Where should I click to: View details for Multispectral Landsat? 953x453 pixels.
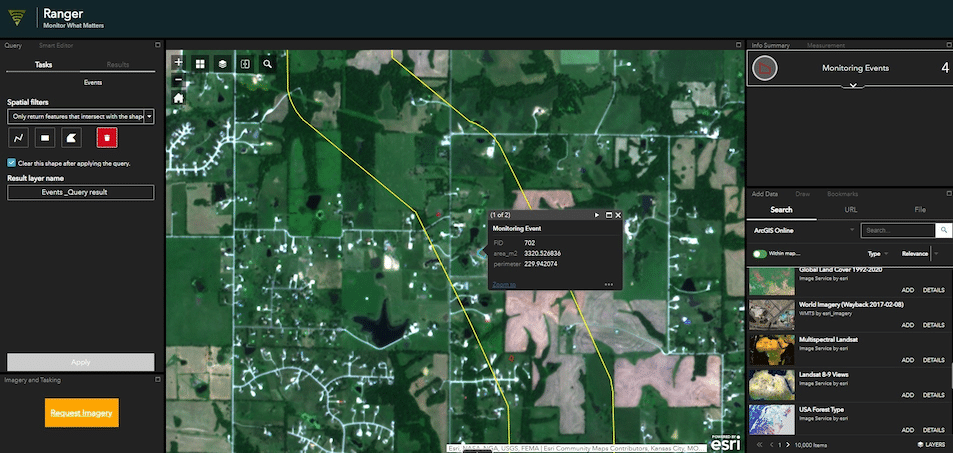point(934,360)
